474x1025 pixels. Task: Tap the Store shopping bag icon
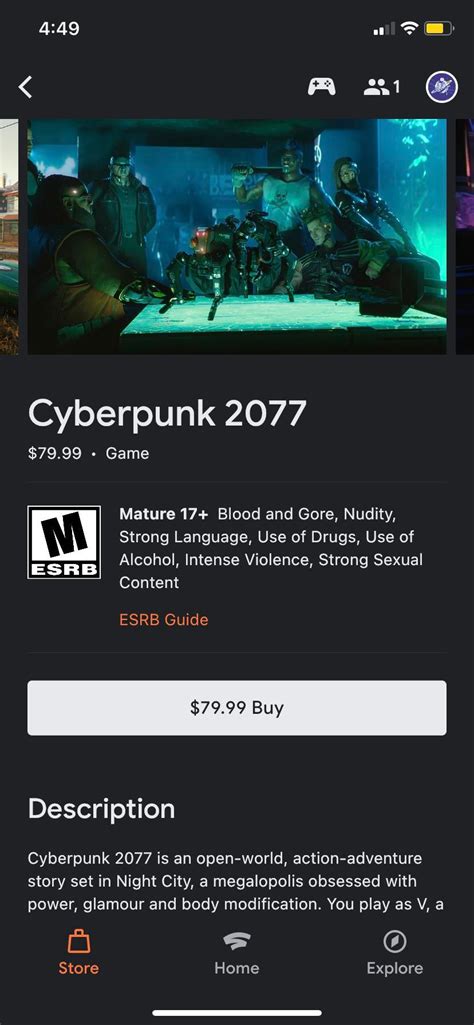click(x=78, y=942)
